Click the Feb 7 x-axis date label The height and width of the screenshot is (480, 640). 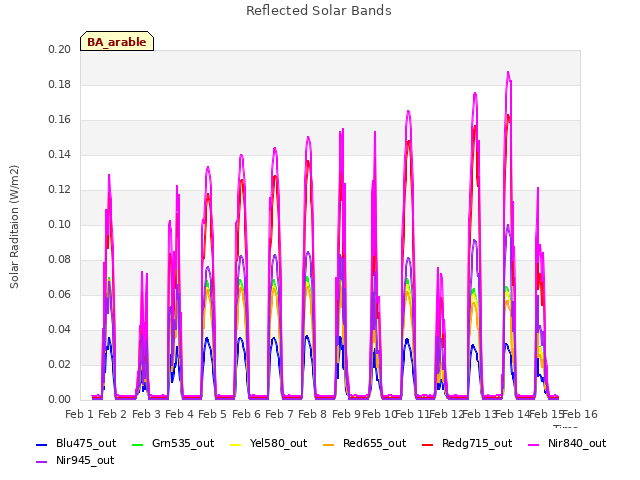pyautogui.click(x=279, y=414)
